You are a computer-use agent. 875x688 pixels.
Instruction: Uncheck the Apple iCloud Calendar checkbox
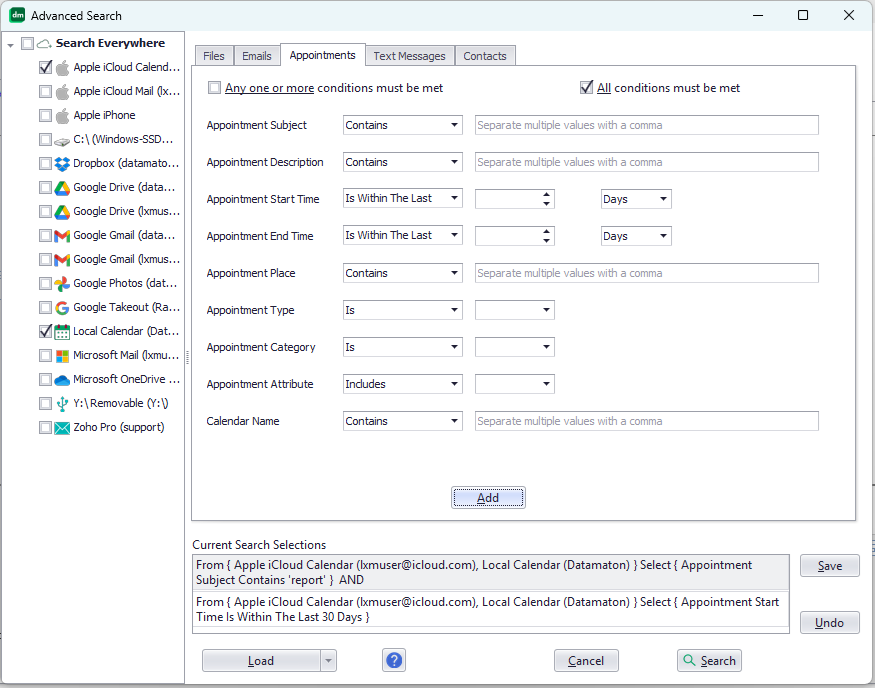click(x=45, y=67)
